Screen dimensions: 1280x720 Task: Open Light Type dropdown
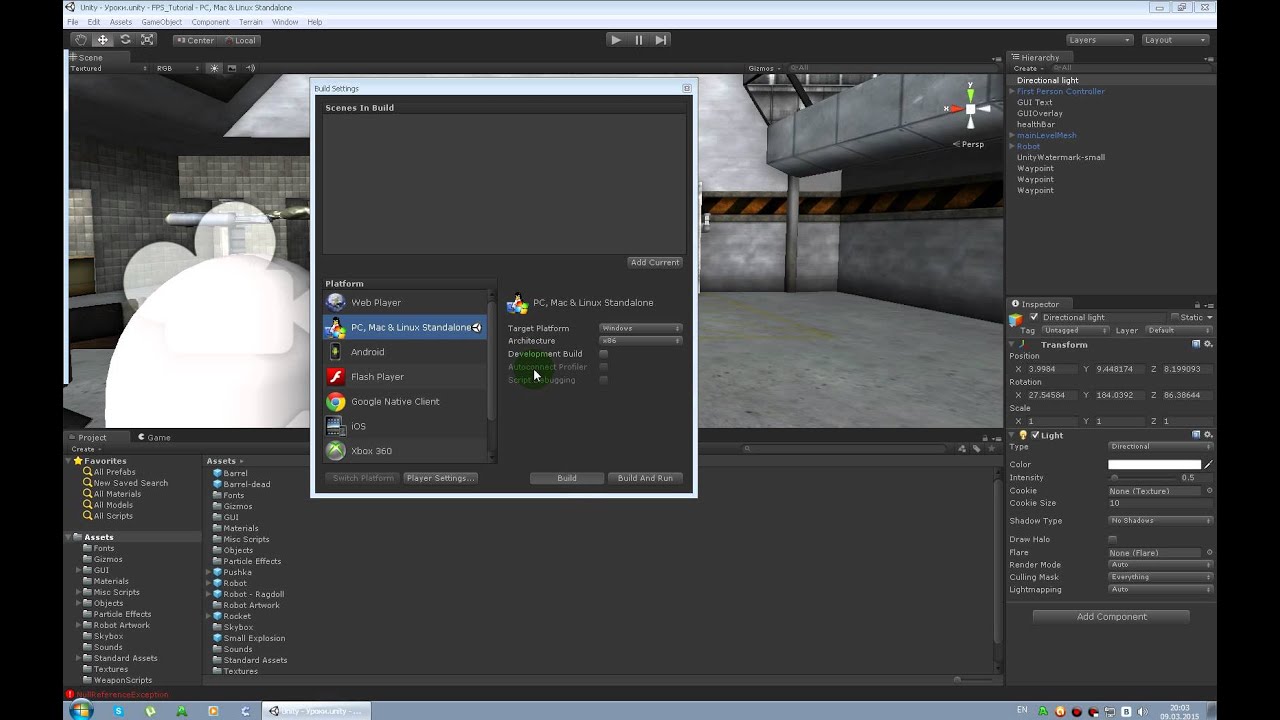coord(1161,446)
